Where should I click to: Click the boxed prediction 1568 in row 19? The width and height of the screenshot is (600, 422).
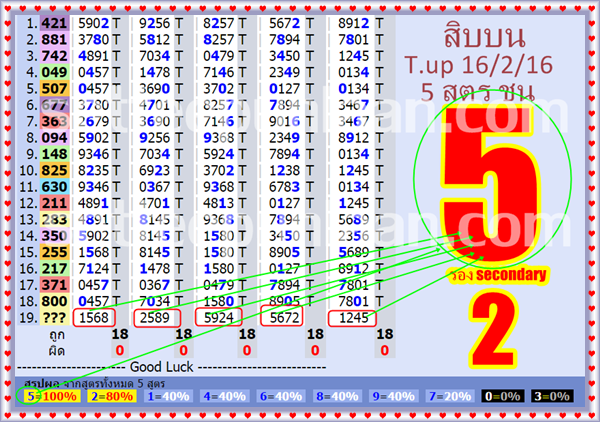pos(94,318)
